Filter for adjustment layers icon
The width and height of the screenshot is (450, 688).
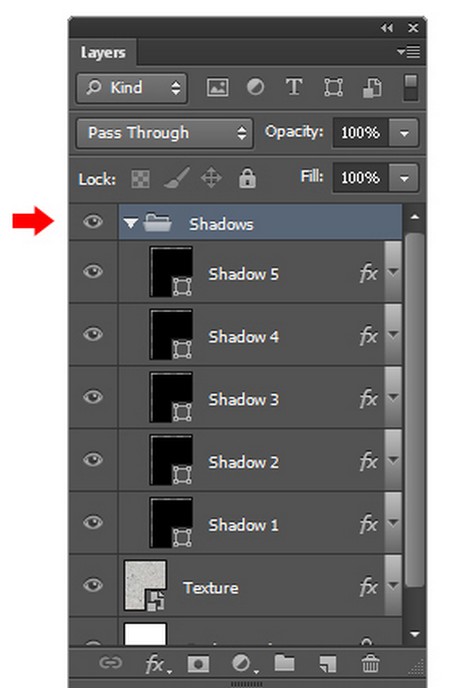point(255,86)
